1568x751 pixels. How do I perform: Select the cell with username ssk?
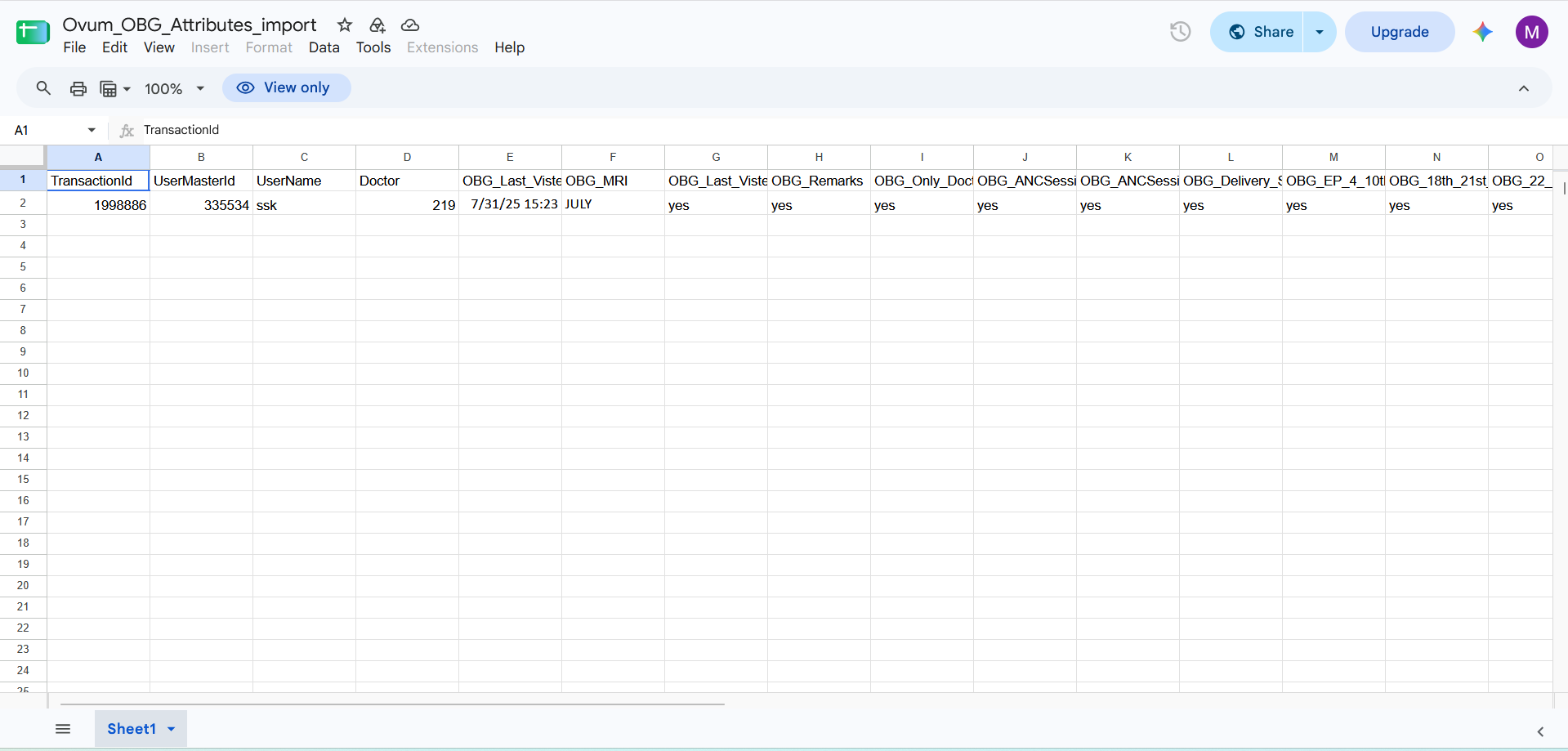[x=304, y=204]
